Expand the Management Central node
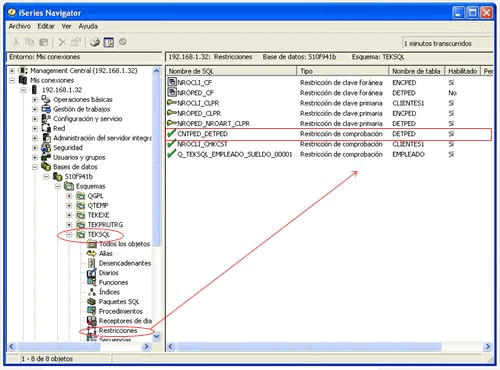This screenshot has height=370, width=500. 12,71
